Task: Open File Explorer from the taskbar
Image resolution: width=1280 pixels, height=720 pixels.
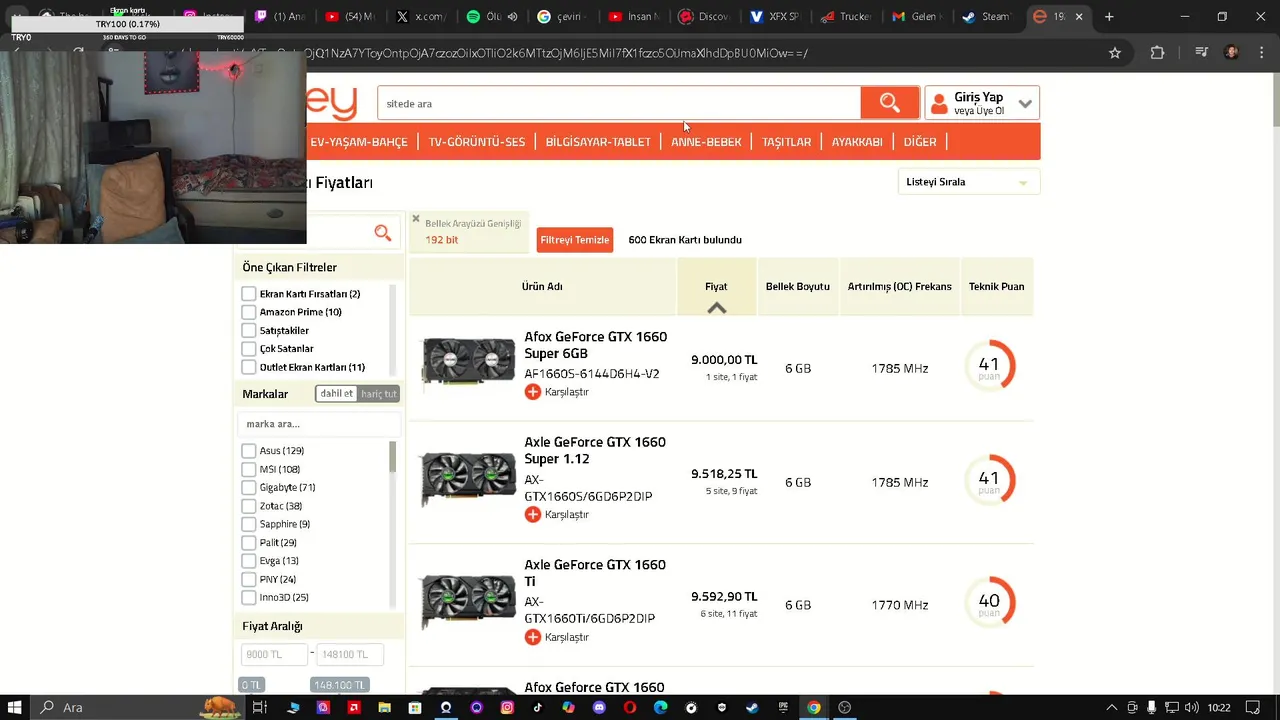Action: (x=384, y=707)
